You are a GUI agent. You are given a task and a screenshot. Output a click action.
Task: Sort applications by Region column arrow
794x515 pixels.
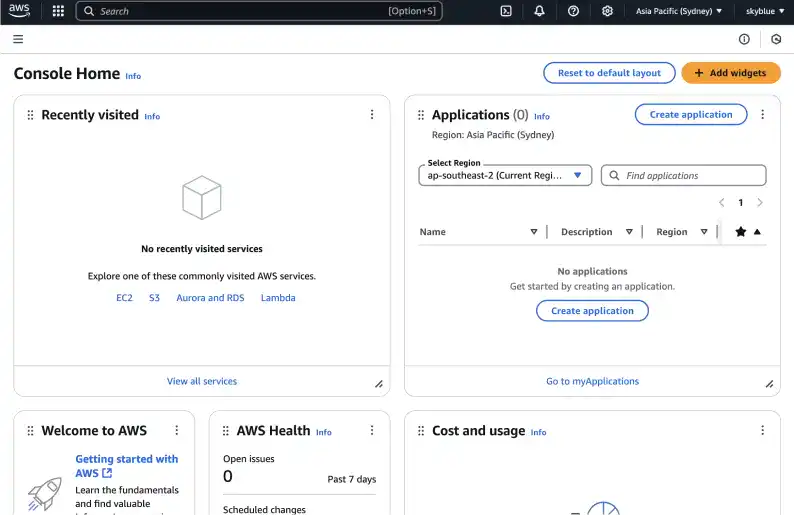click(x=704, y=231)
